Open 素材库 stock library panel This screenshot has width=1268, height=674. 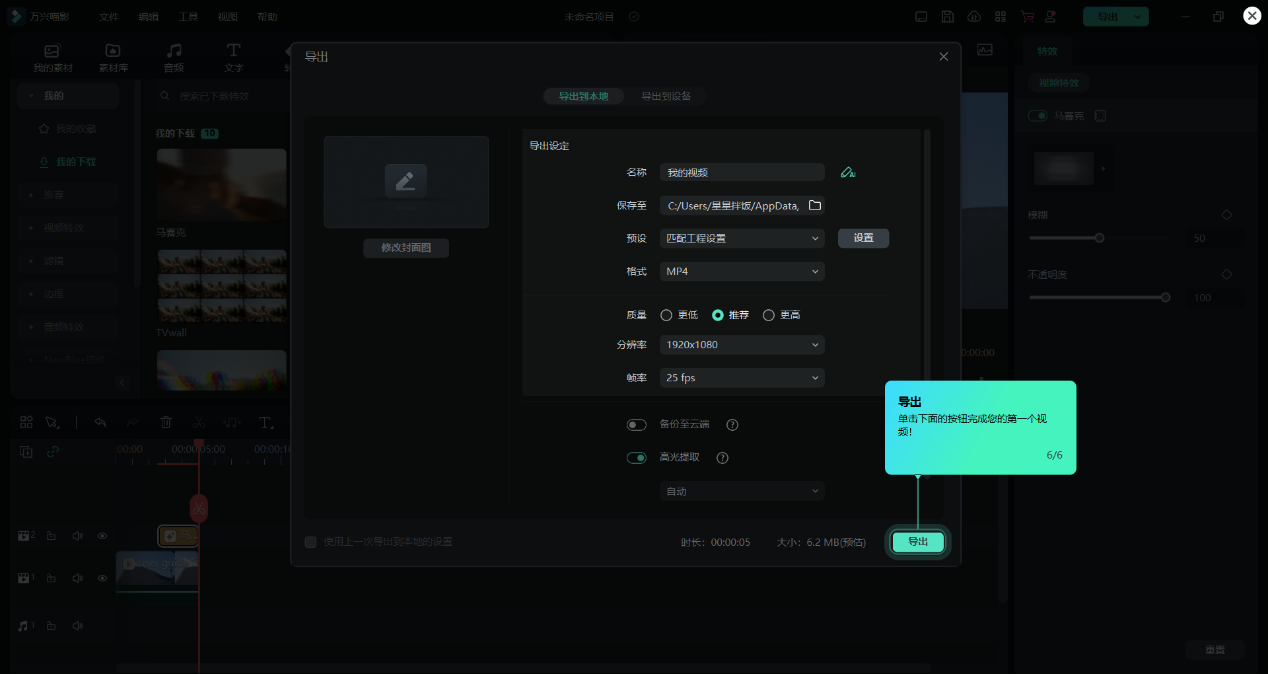pyautogui.click(x=113, y=58)
